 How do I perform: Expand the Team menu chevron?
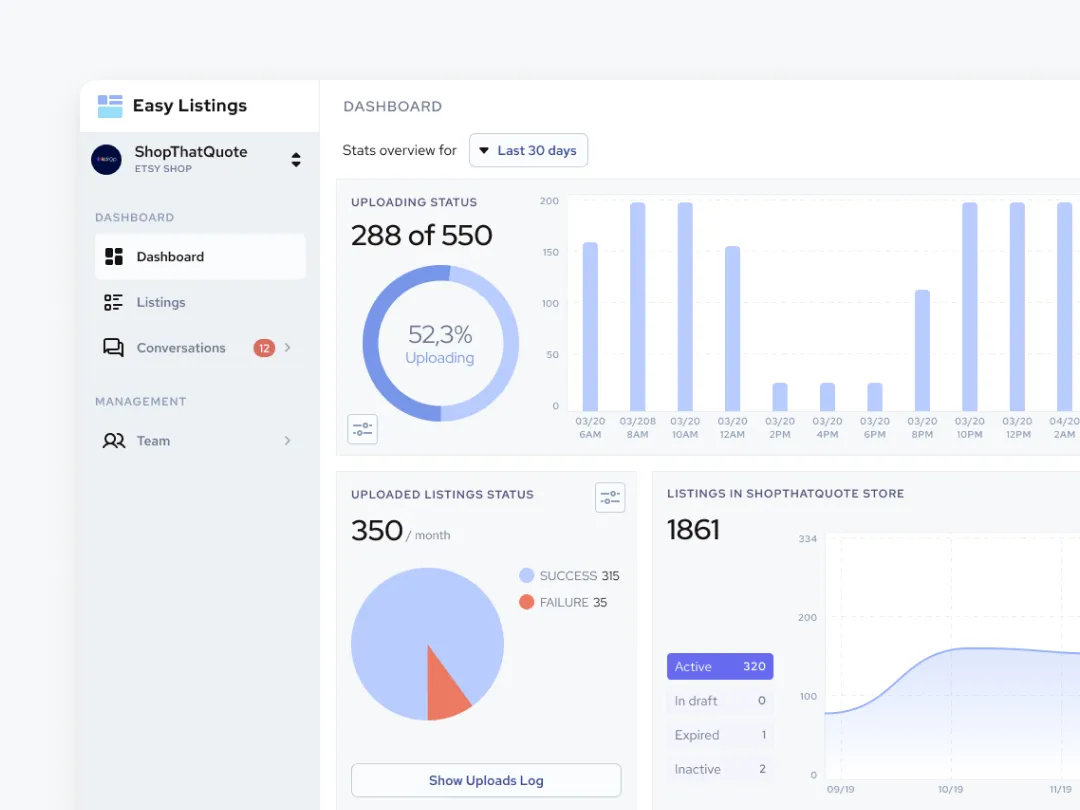[x=288, y=440]
